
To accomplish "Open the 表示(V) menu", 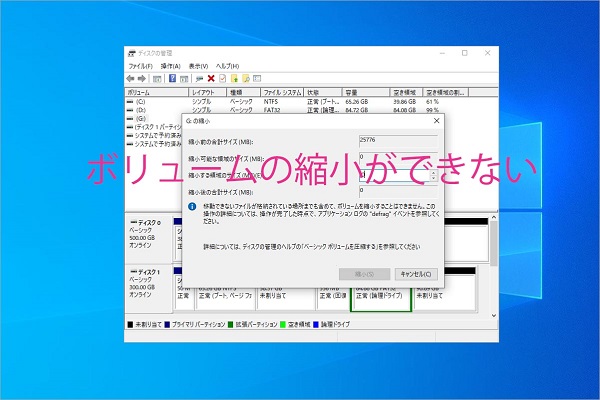I will (x=200, y=66).
